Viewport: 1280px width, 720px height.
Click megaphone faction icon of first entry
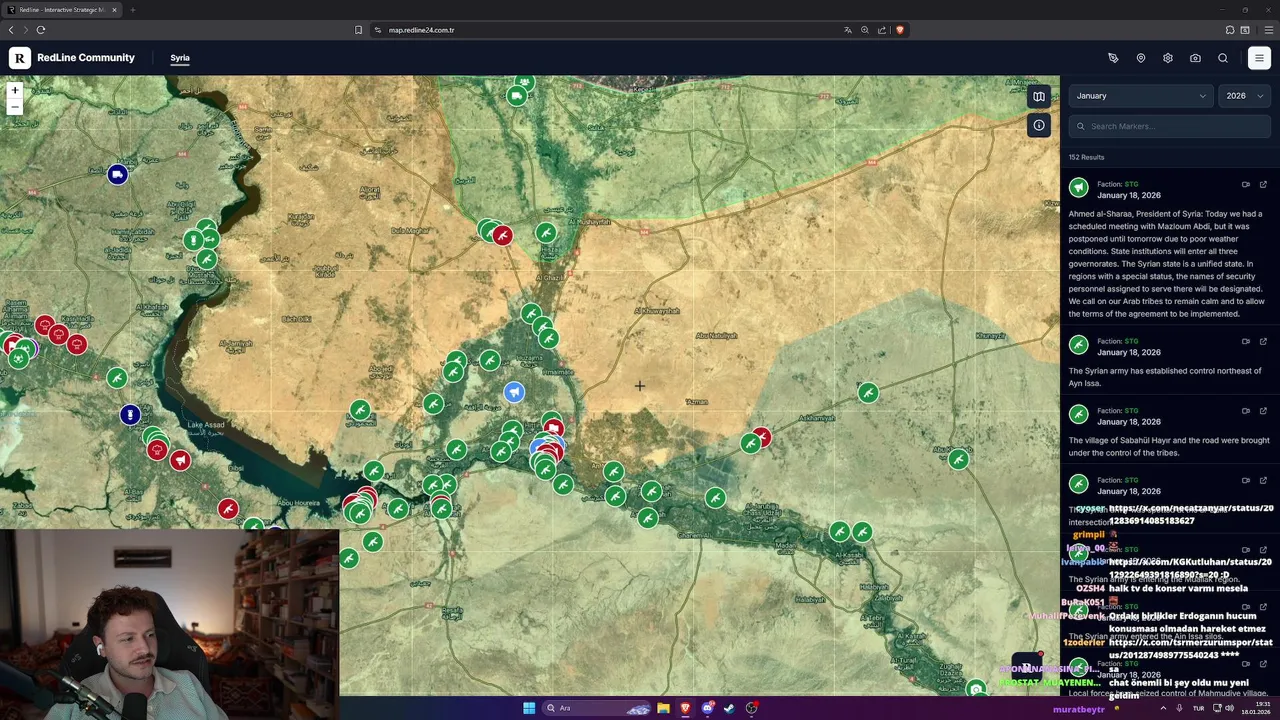[x=1079, y=188]
